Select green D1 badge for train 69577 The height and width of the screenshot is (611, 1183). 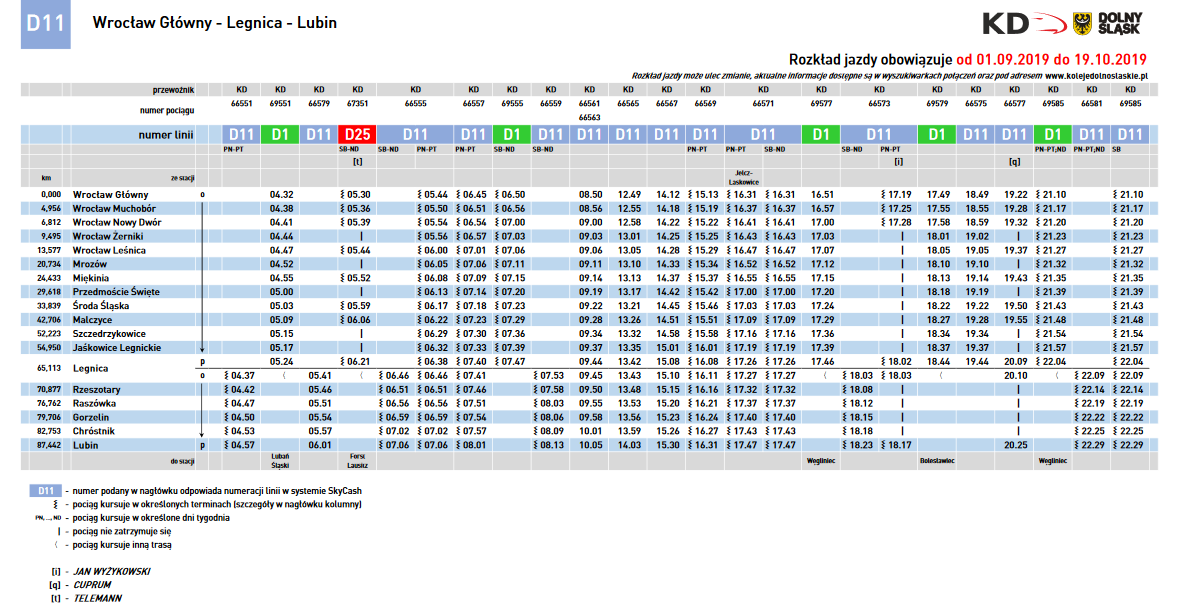pos(821,134)
